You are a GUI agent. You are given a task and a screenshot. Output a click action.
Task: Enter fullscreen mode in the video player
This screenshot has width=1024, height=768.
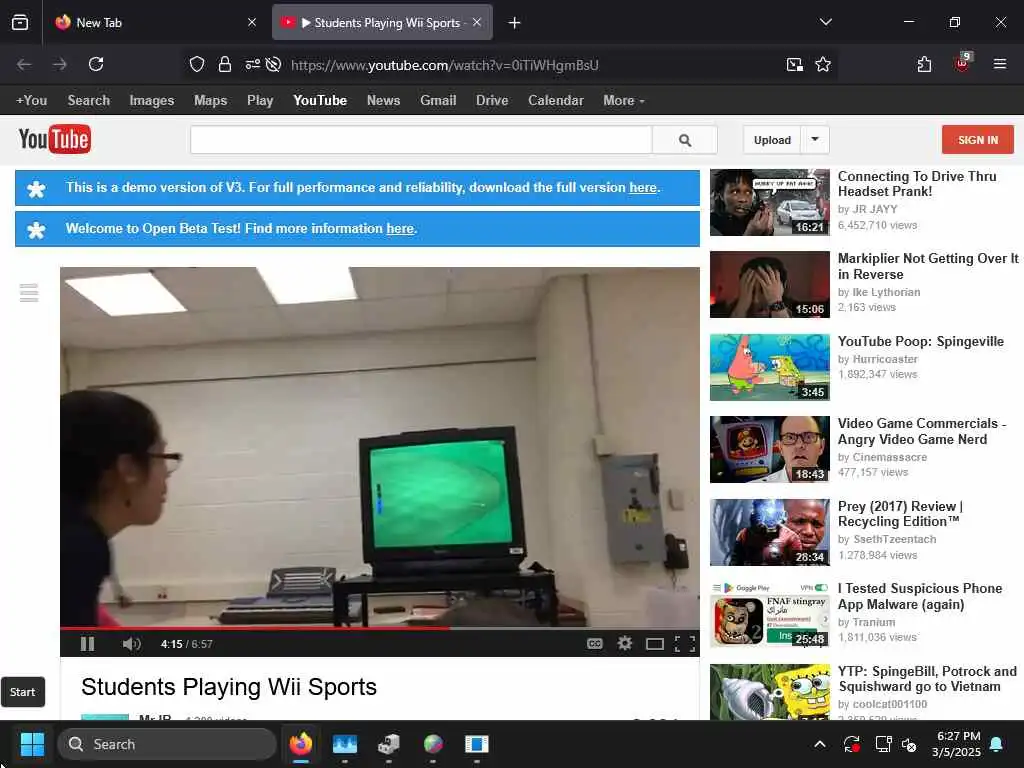(684, 645)
